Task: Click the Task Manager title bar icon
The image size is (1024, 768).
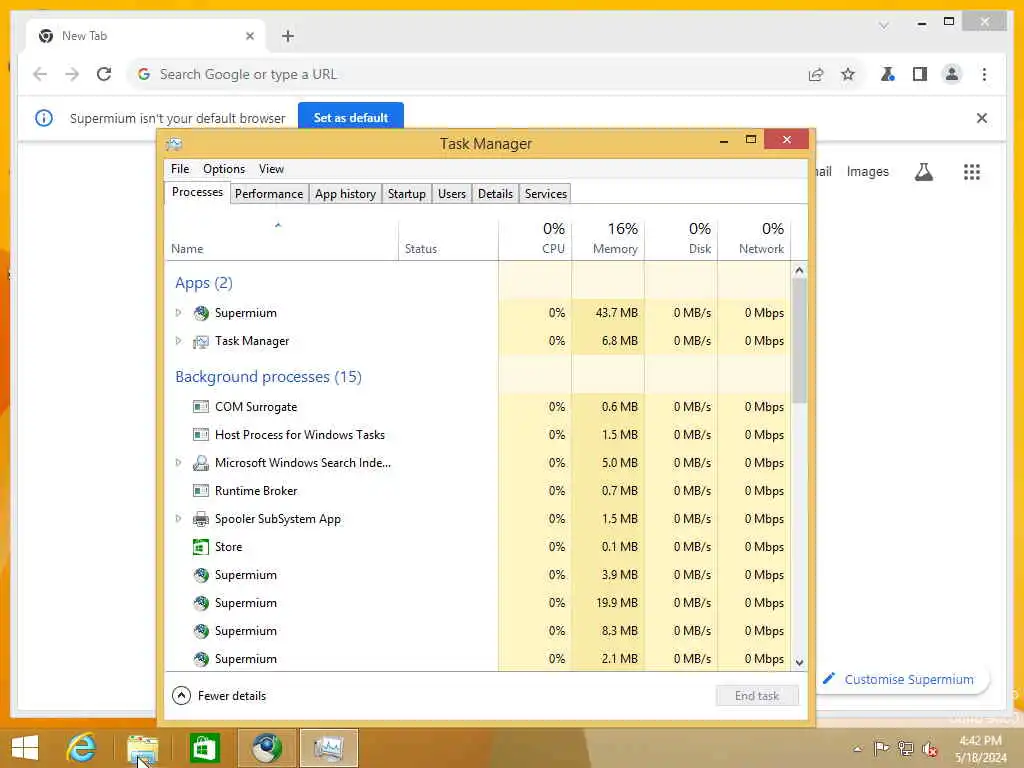Action: click(174, 144)
